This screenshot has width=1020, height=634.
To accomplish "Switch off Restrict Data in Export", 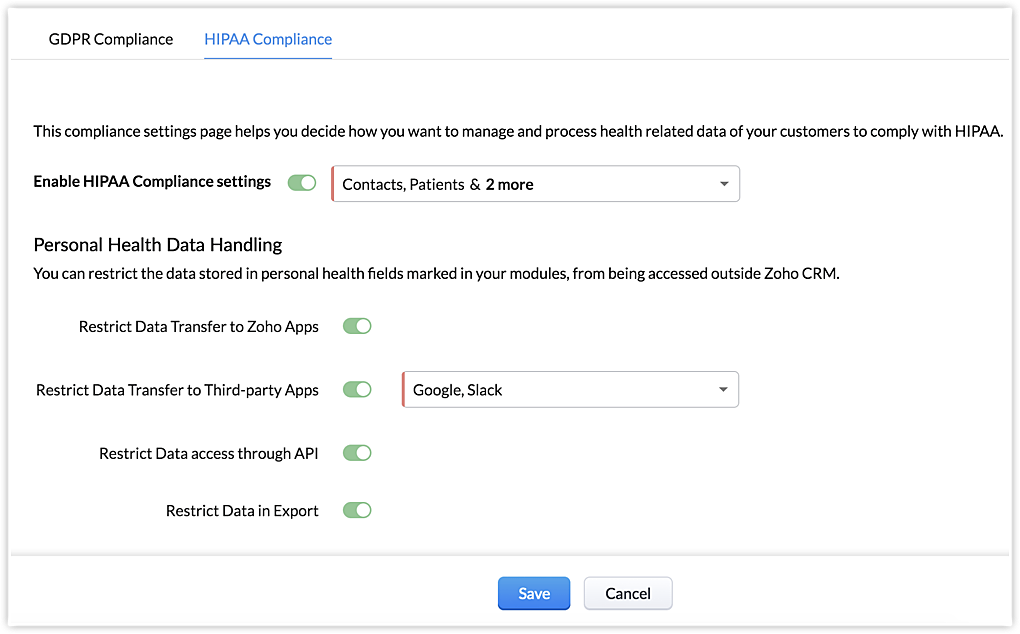I will pos(357,510).
